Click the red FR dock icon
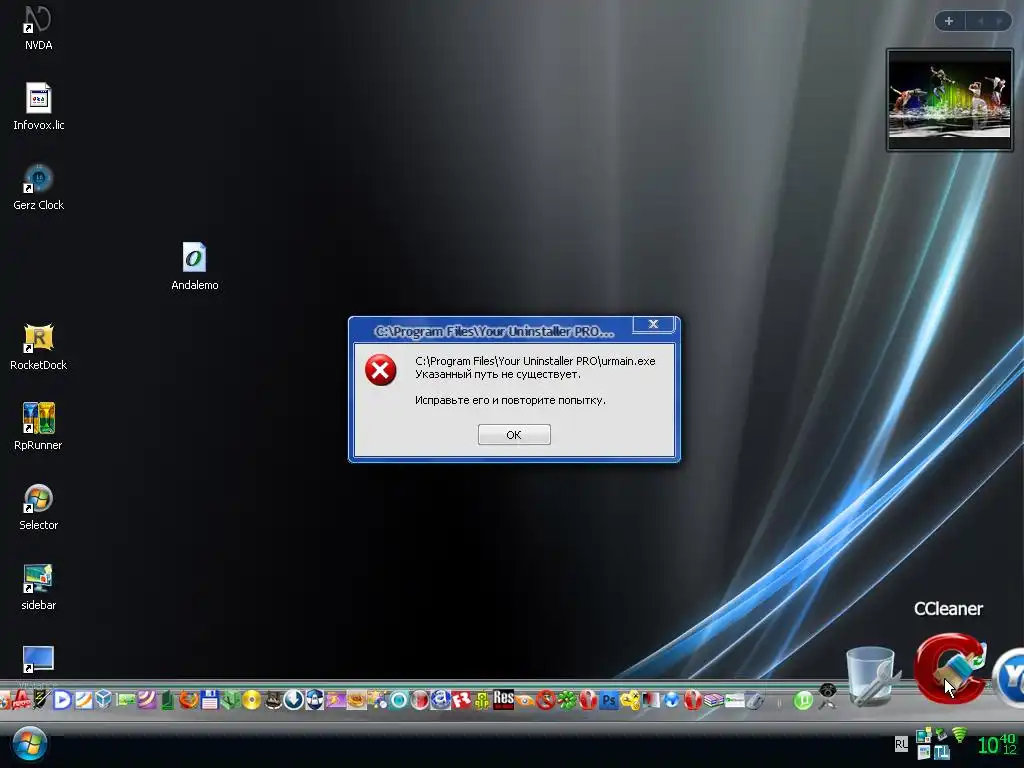1024x768 pixels. (x=461, y=701)
